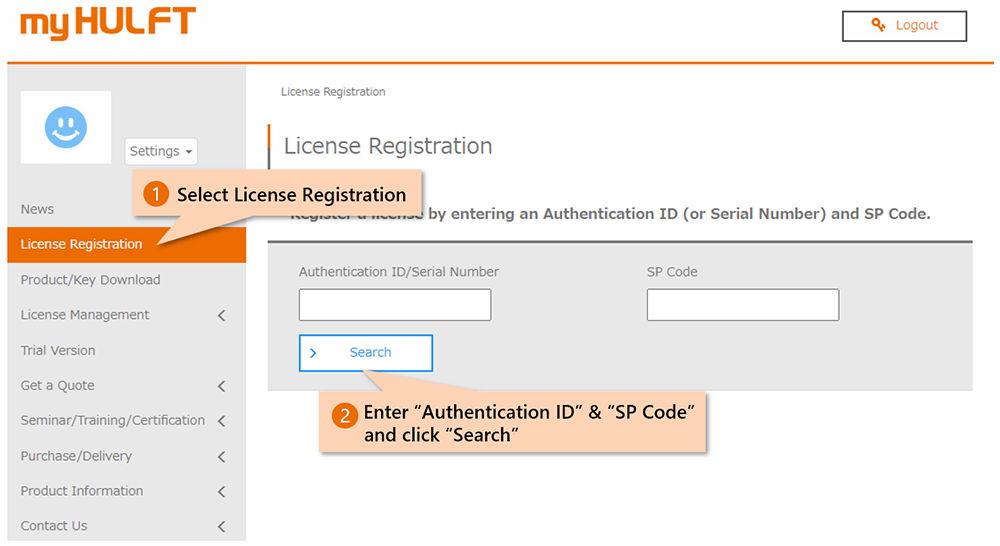Expand the Contact Us chevron
The width and height of the screenshot is (1000, 546).
click(x=222, y=527)
